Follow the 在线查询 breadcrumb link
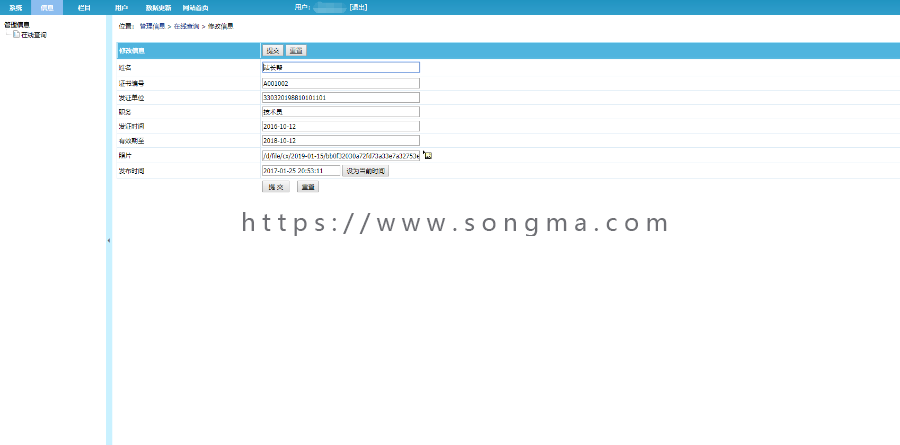This screenshot has height=445, width=900. tap(187, 26)
